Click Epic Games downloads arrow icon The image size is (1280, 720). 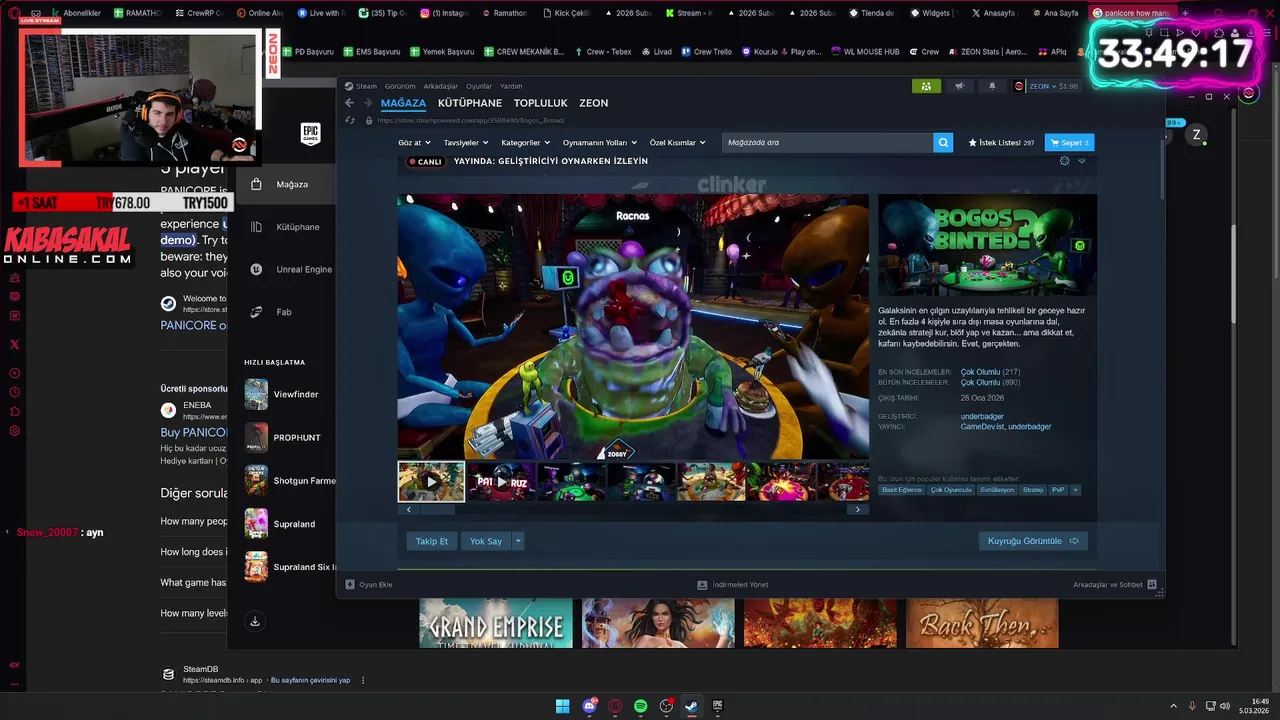pyautogui.click(x=255, y=621)
